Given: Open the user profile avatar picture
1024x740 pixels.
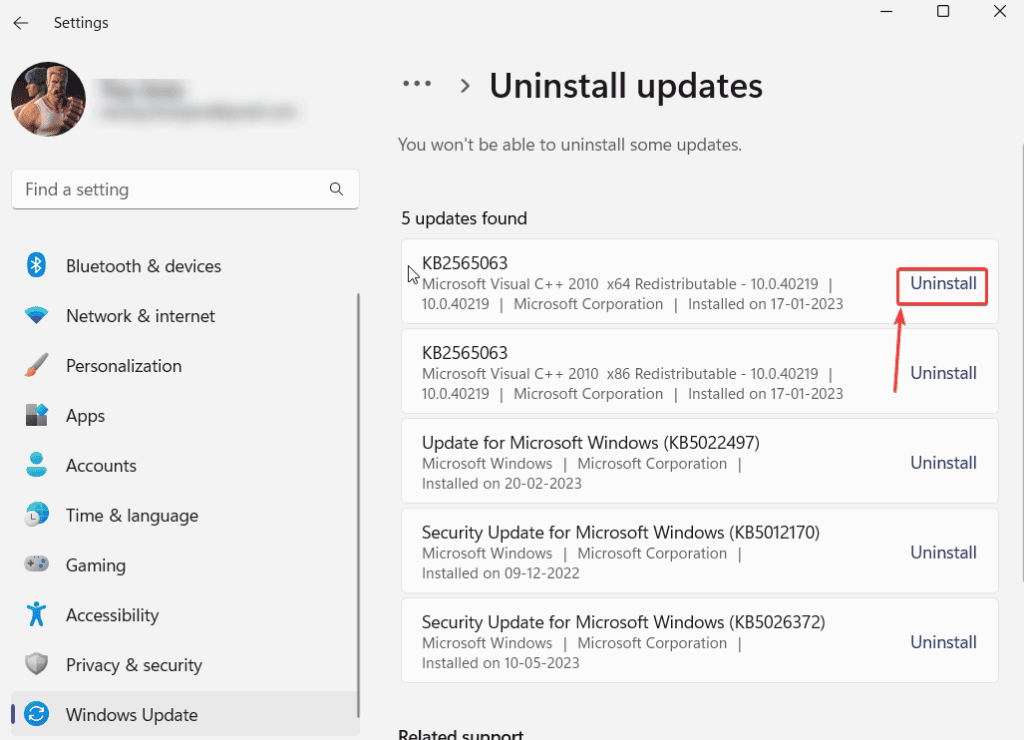Looking at the screenshot, I should 48,99.
